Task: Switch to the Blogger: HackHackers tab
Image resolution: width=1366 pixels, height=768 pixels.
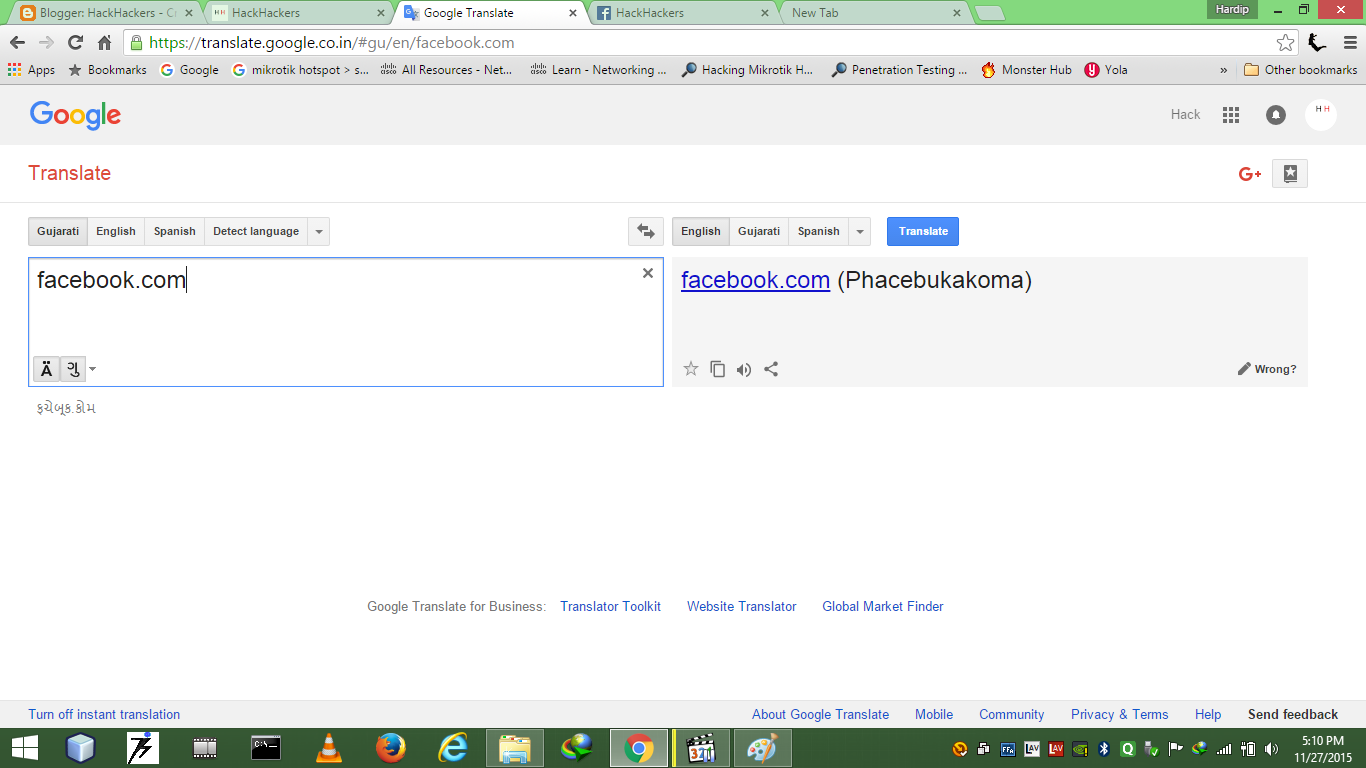Action: pos(105,13)
